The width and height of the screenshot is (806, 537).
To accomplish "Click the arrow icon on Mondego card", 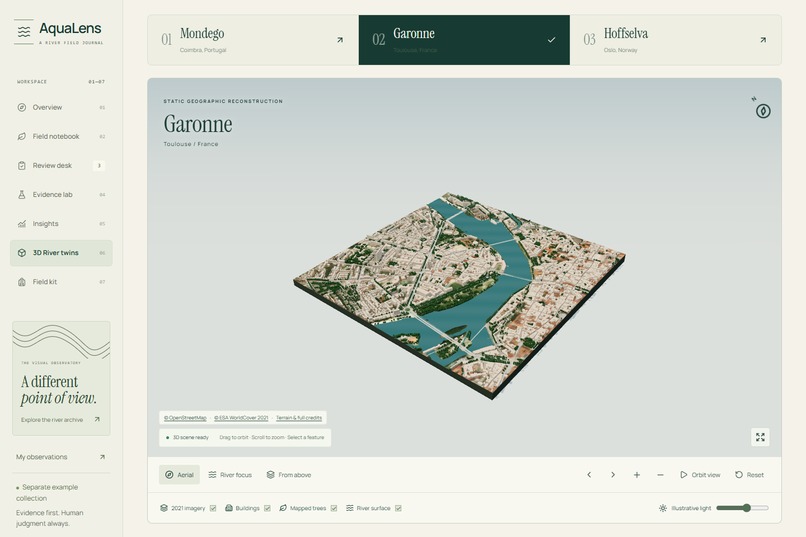I will point(340,40).
